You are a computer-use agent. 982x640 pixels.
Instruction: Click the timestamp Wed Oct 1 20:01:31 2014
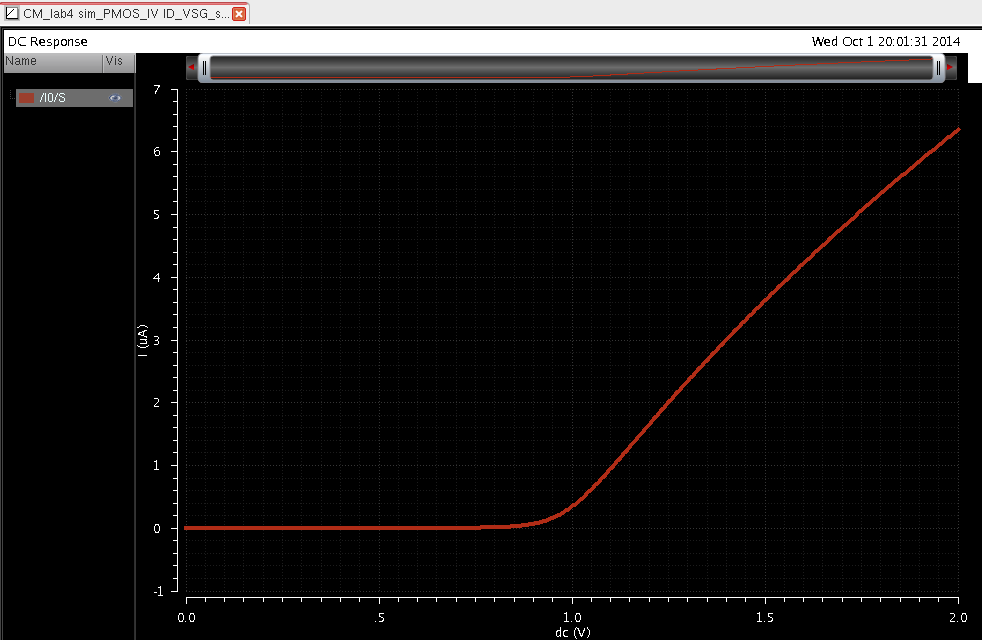886,42
